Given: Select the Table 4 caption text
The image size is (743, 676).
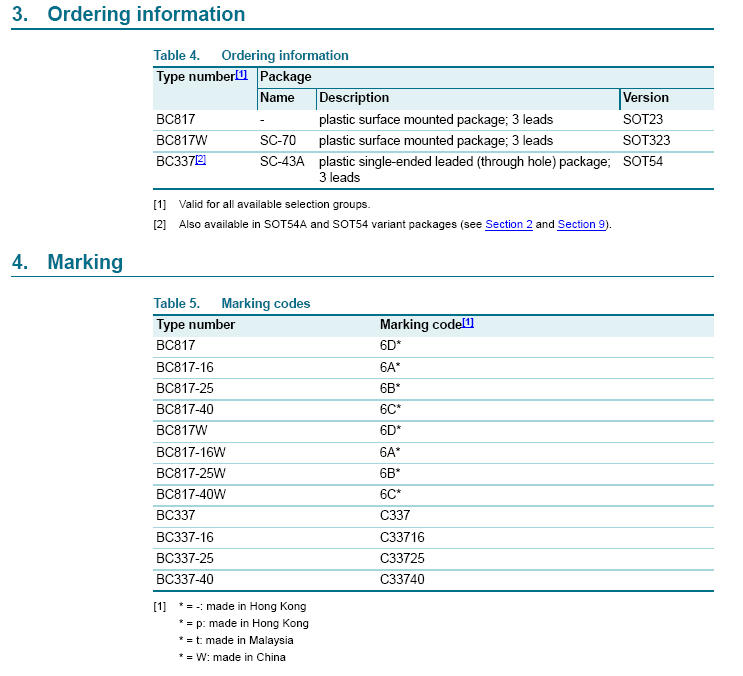Looking at the screenshot, I should point(251,55).
